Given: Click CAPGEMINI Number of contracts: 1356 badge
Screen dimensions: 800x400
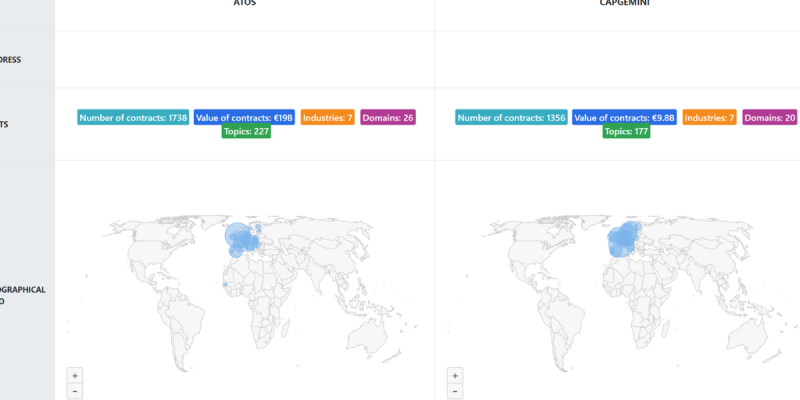Looking at the screenshot, I should click(511, 117).
